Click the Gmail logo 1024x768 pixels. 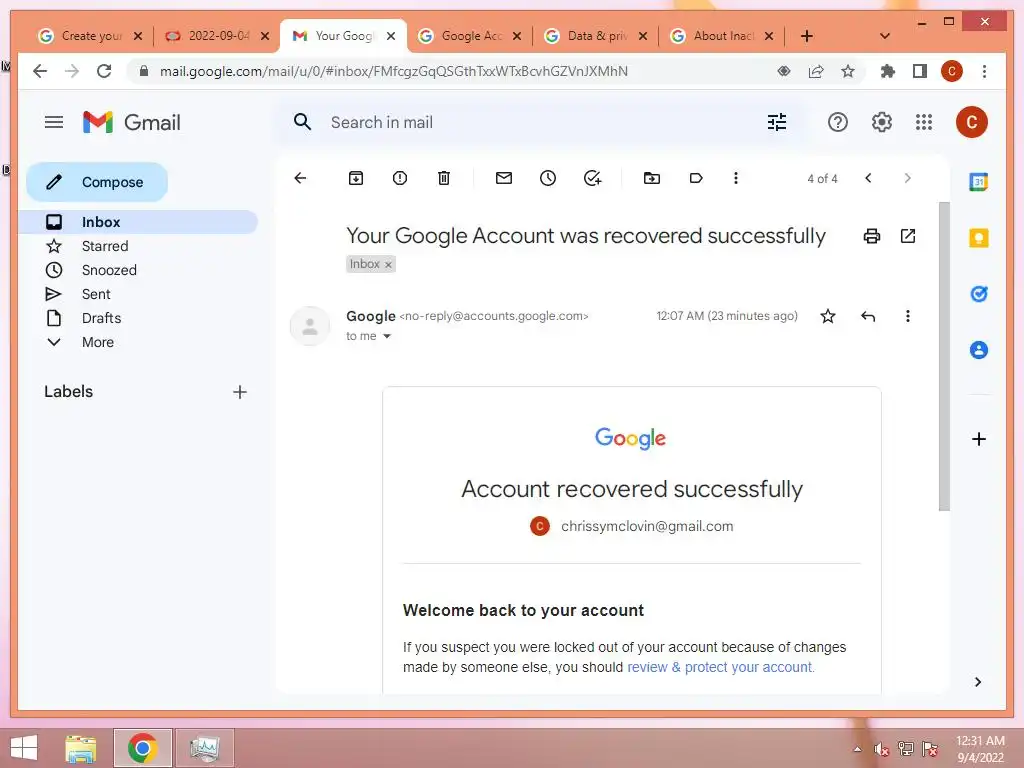[x=131, y=122]
